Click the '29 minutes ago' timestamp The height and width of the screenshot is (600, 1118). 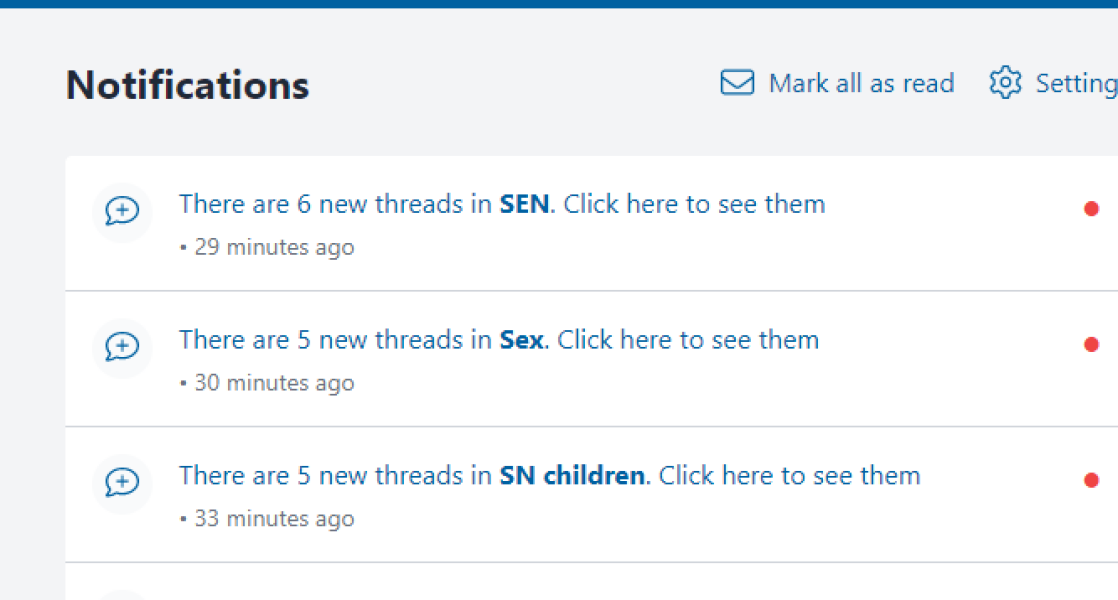tap(274, 247)
